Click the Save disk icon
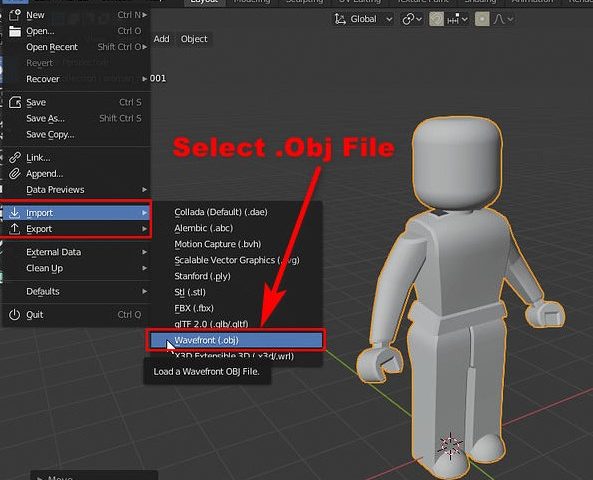Viewport: 593px width, 480px height. click(15, 103)
